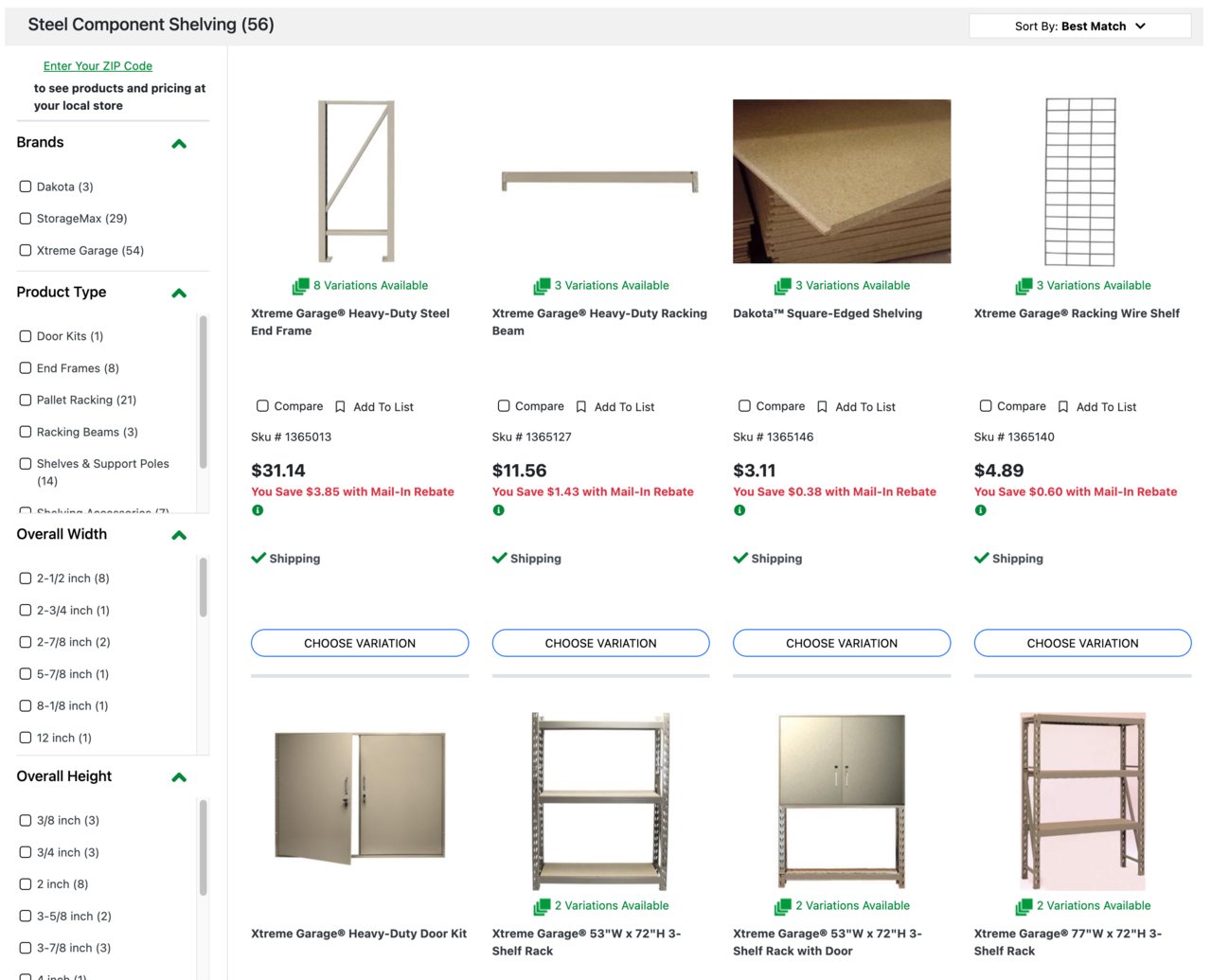Click shipping checkmark icon for Racking Wire Shelf
The width and height of the screenshot is (1211, 980).
[x=982, y=558]
